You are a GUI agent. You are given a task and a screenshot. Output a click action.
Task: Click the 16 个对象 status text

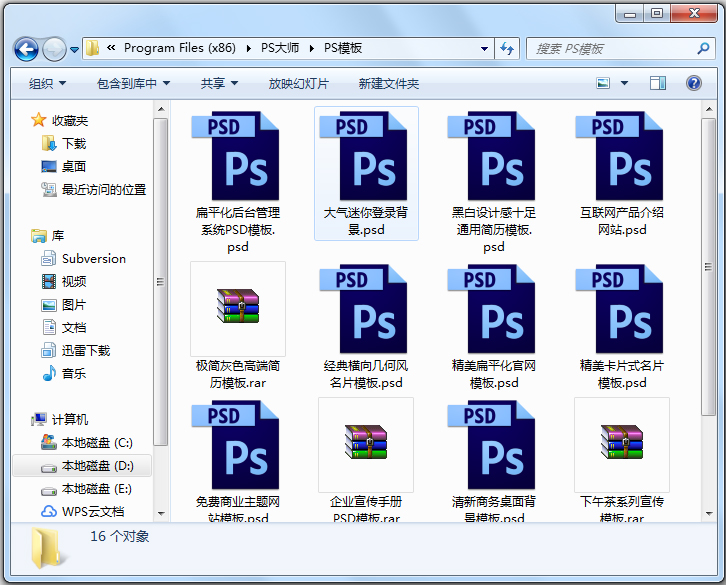119,536
